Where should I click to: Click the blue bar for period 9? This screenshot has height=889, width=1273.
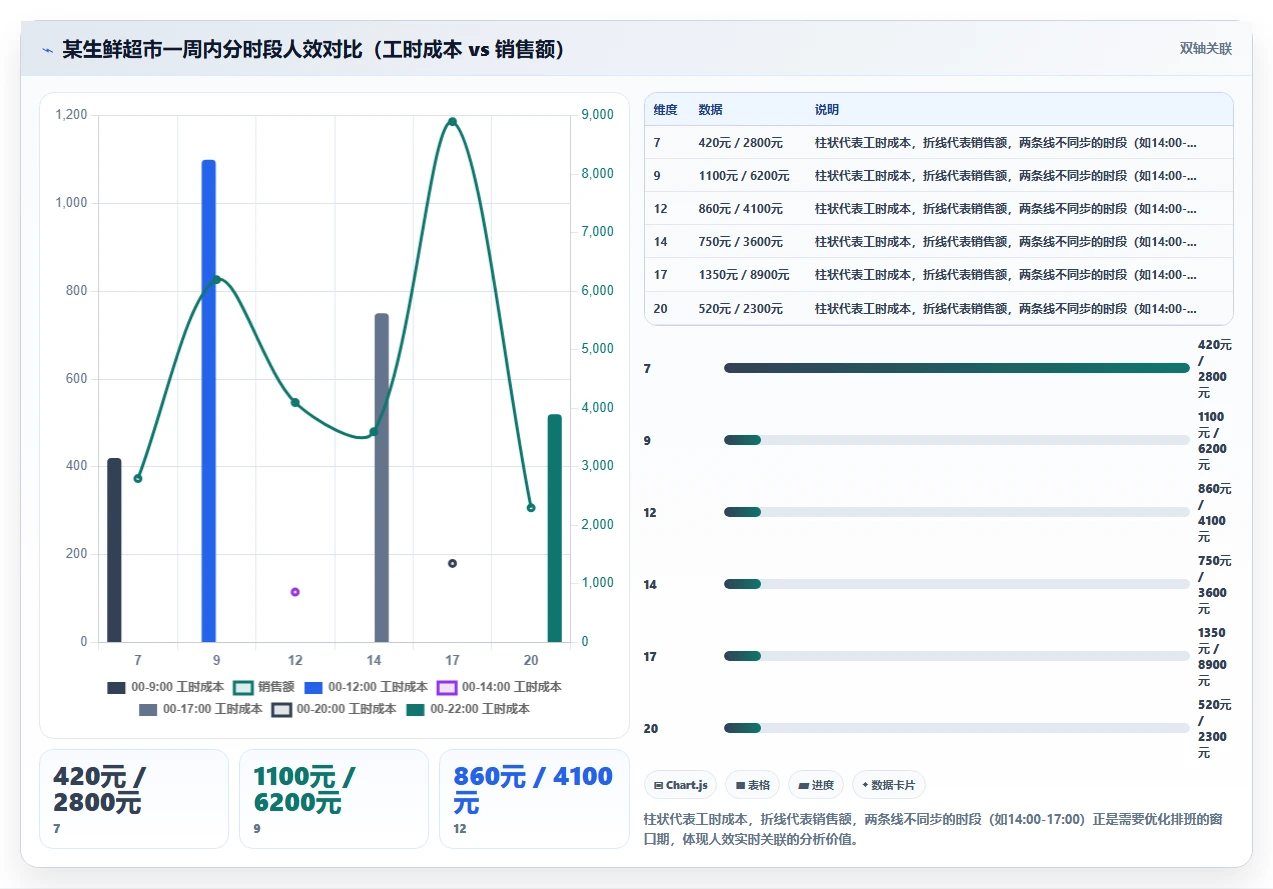(208, 401)
